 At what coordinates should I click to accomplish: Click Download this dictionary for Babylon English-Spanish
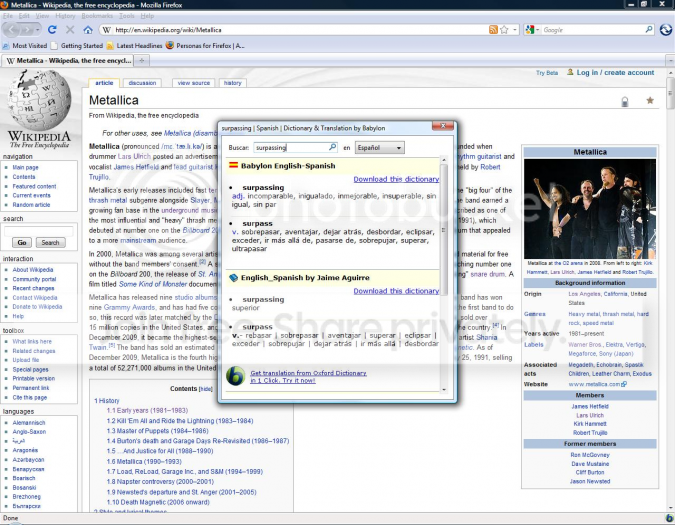396,179
